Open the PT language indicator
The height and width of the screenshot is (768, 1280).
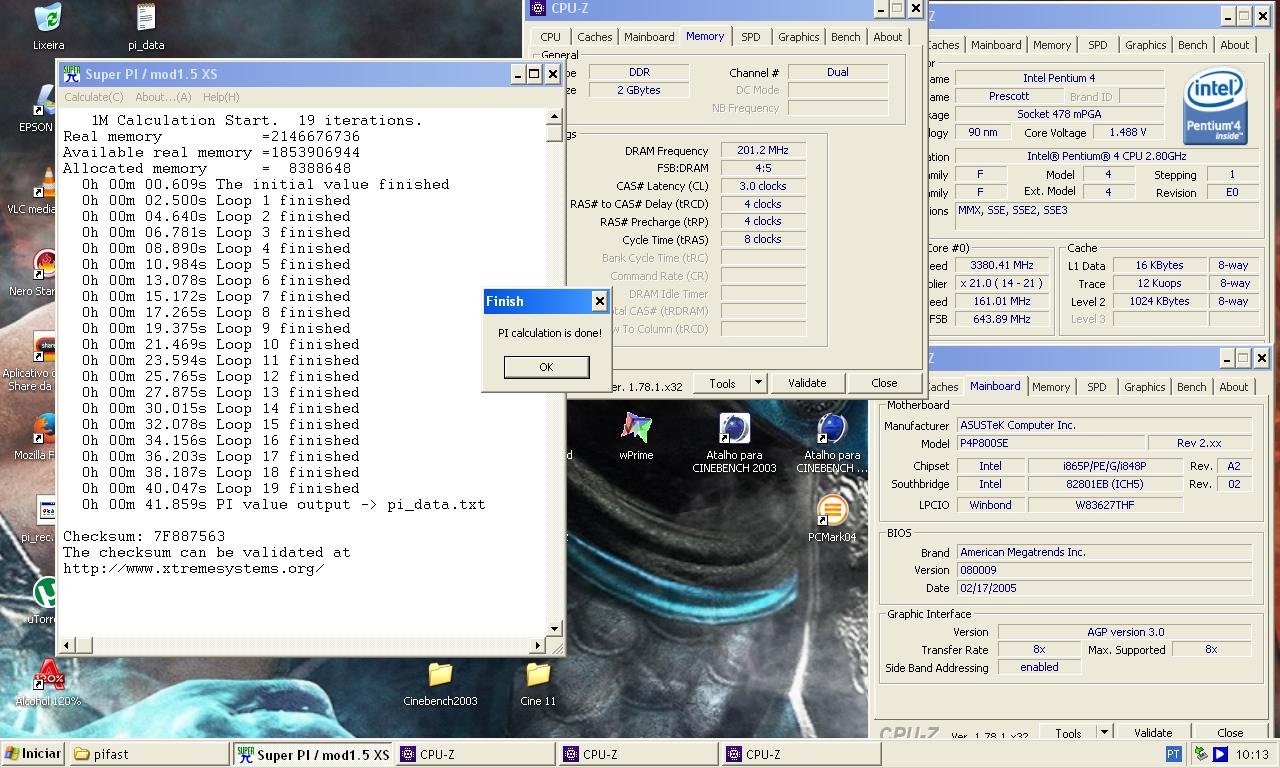[x=1174, y=754]
